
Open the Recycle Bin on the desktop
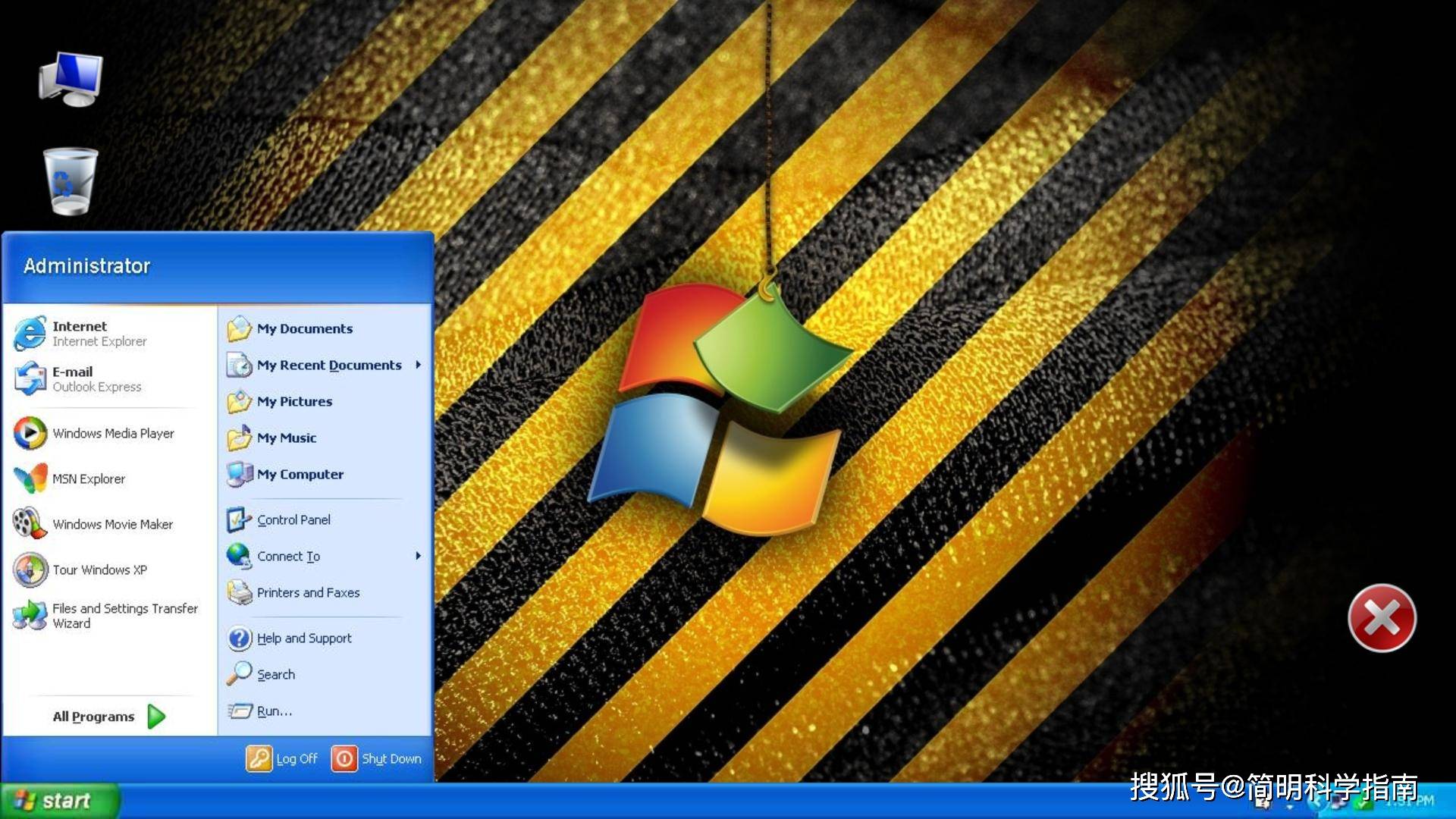(71, 181)
